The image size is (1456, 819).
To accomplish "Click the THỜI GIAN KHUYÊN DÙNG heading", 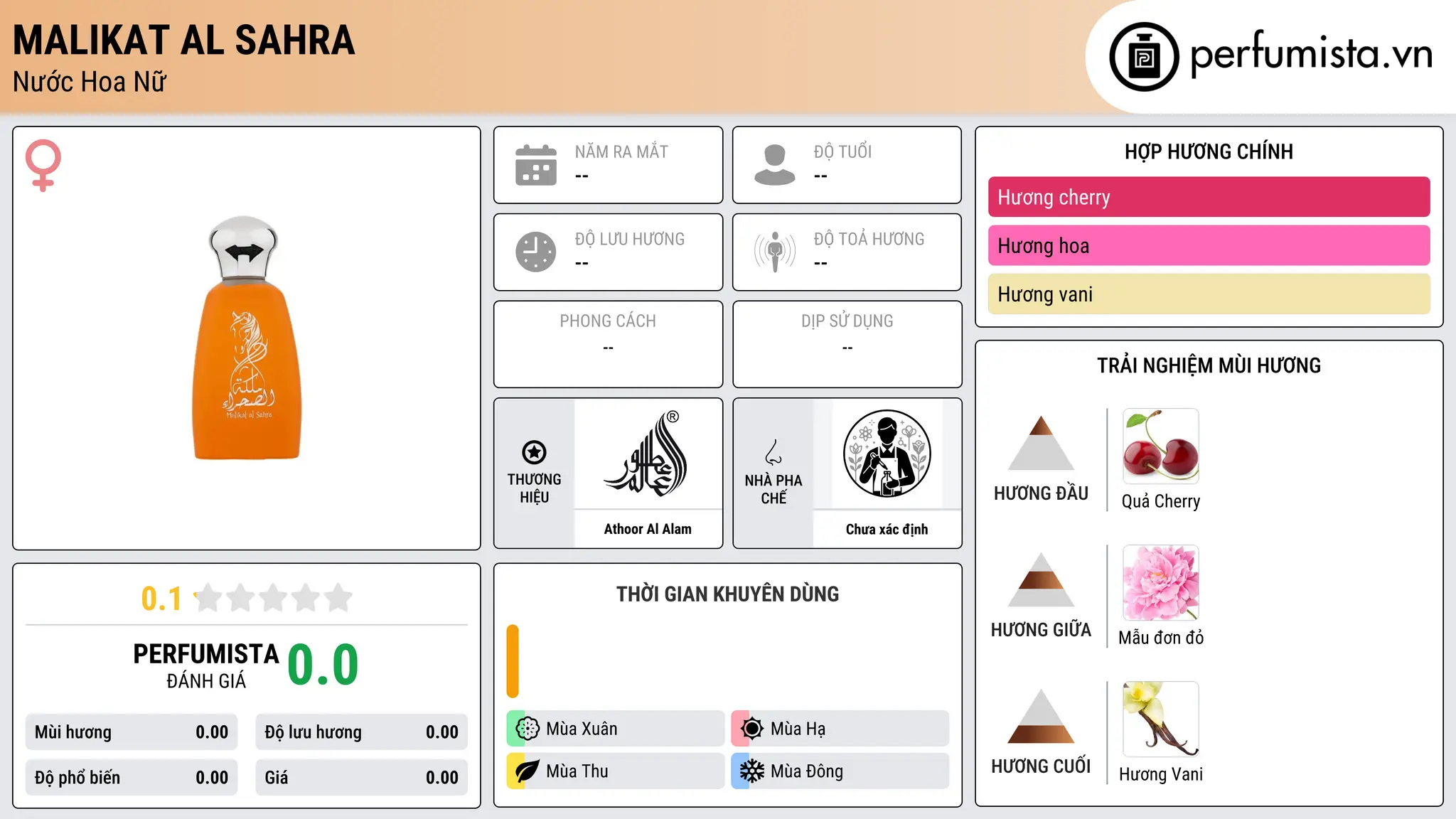I will (x=727, y=594).
